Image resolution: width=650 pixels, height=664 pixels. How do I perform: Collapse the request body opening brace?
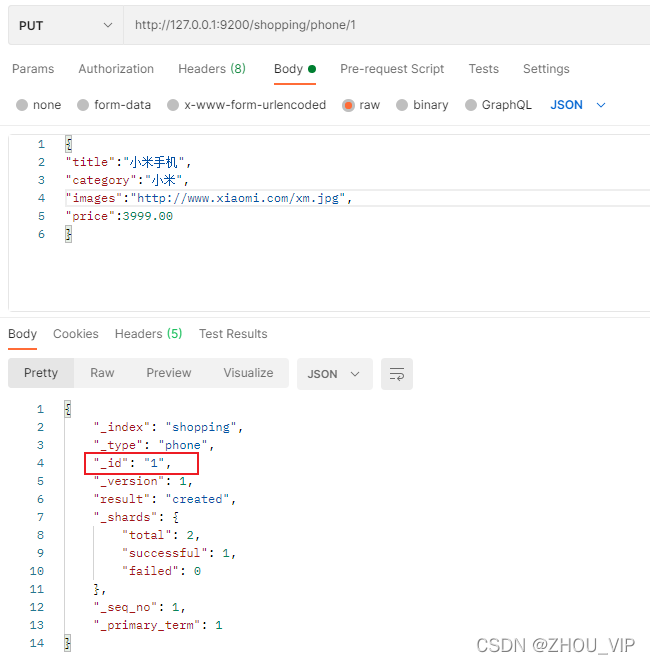coord(69,144)
